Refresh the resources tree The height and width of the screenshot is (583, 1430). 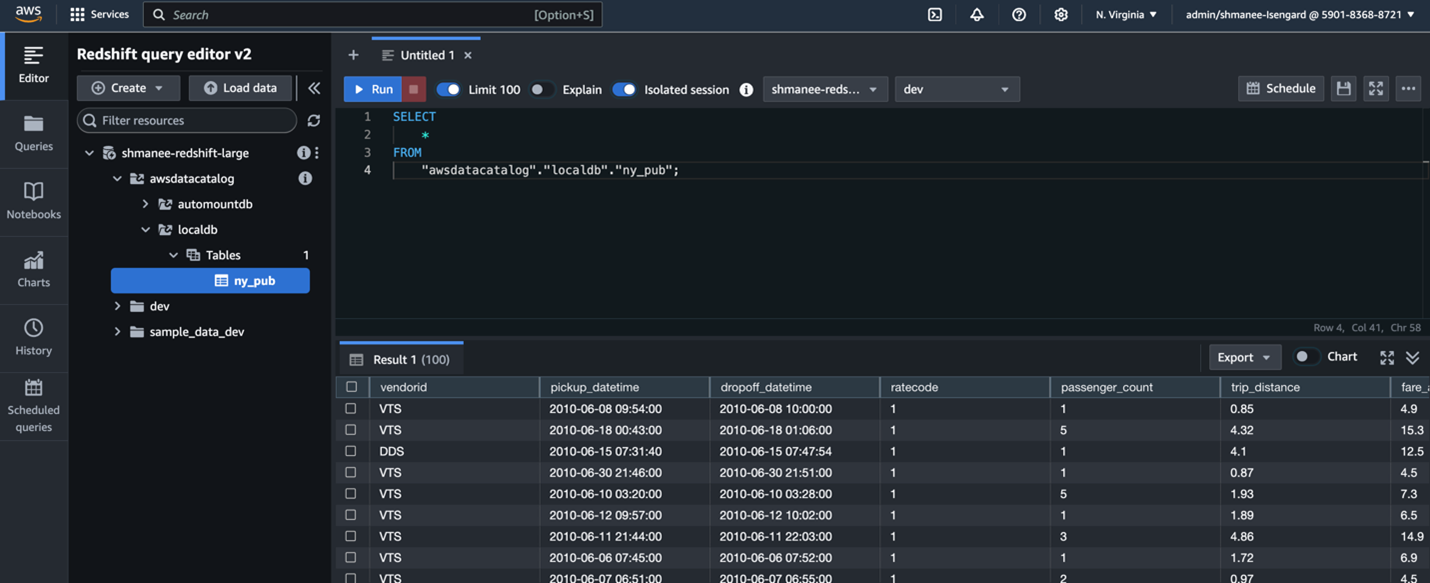point(313,120)
